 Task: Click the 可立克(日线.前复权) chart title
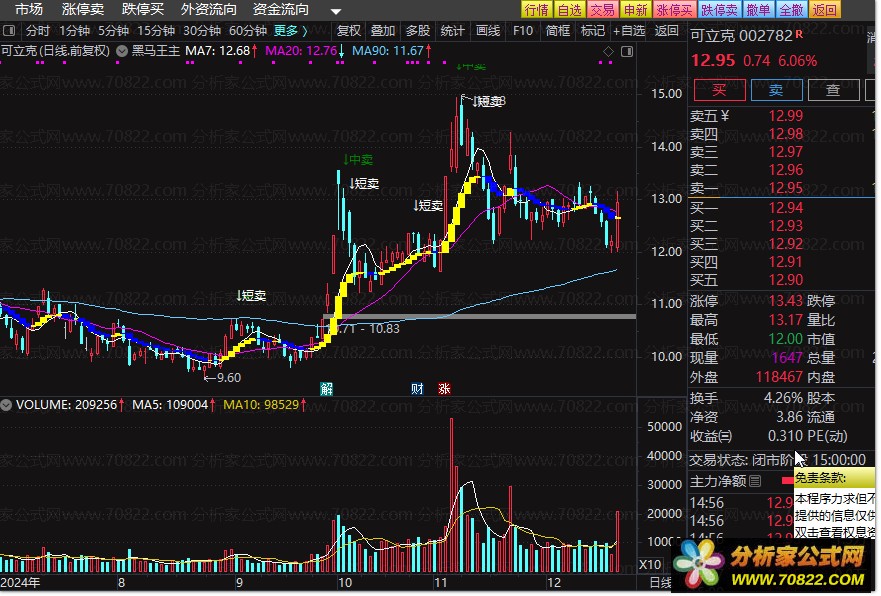click(56, 51)
